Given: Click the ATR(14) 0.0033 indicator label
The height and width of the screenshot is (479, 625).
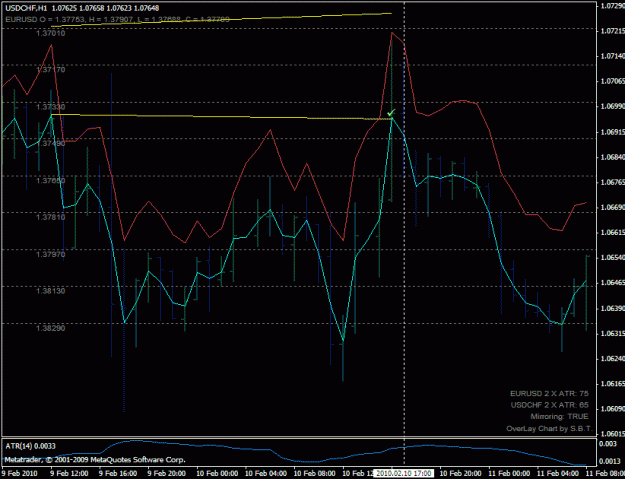Looking at the screenshot, I should pos(31,446).
